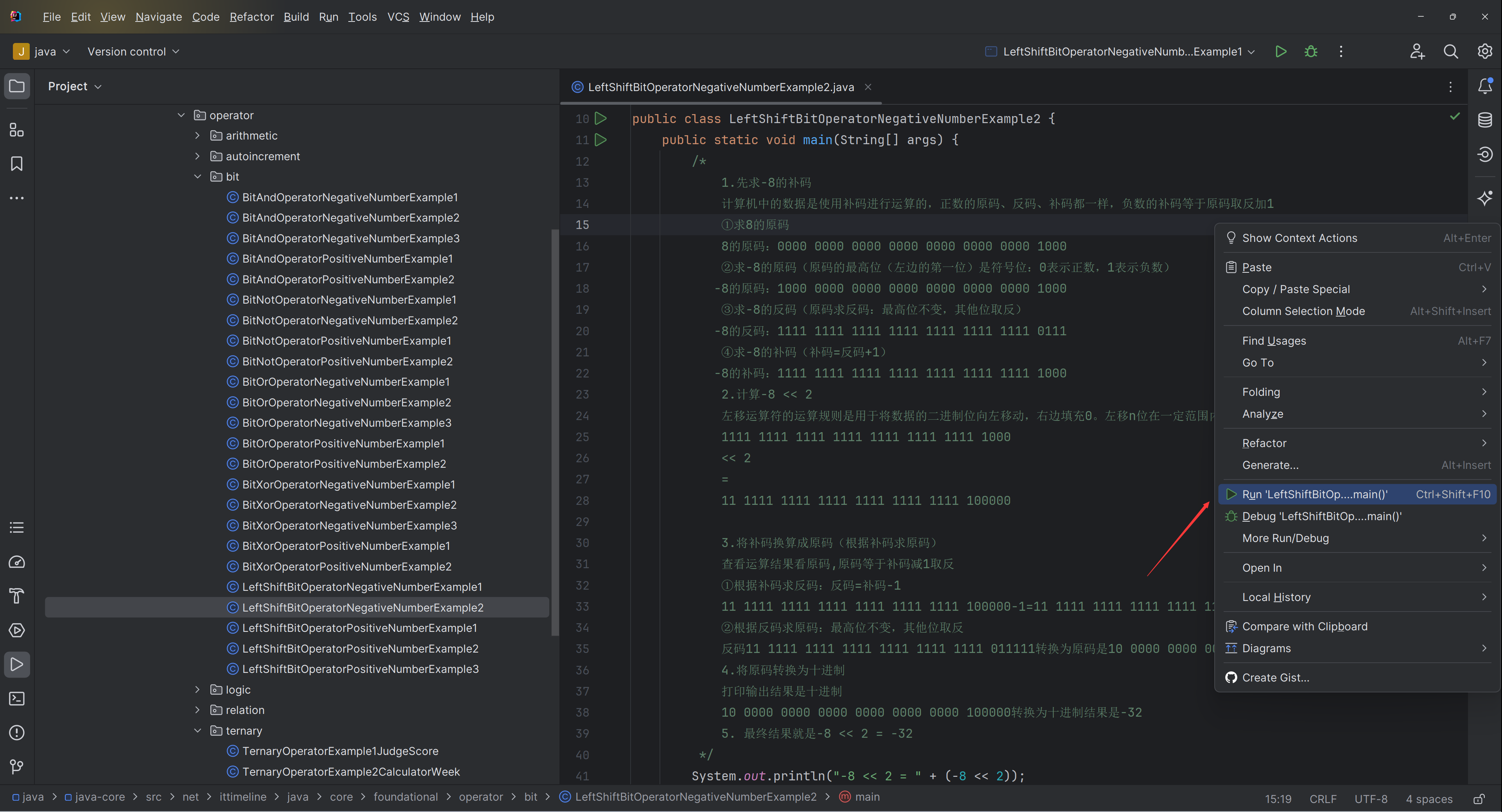Open more run actions vertical ellipsis
Screen dimensions: 1502x812
pyautogui.click(x=1341, y=52)
